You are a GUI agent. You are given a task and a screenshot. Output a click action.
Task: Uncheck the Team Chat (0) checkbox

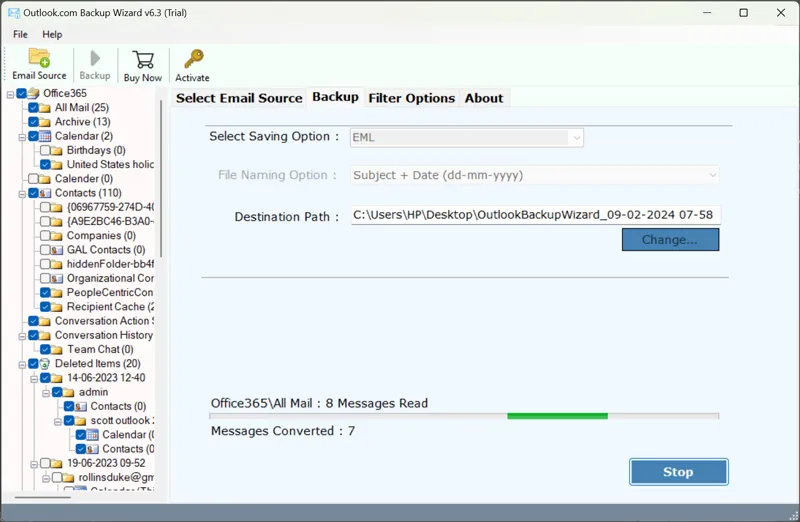[x=45, y=350]
